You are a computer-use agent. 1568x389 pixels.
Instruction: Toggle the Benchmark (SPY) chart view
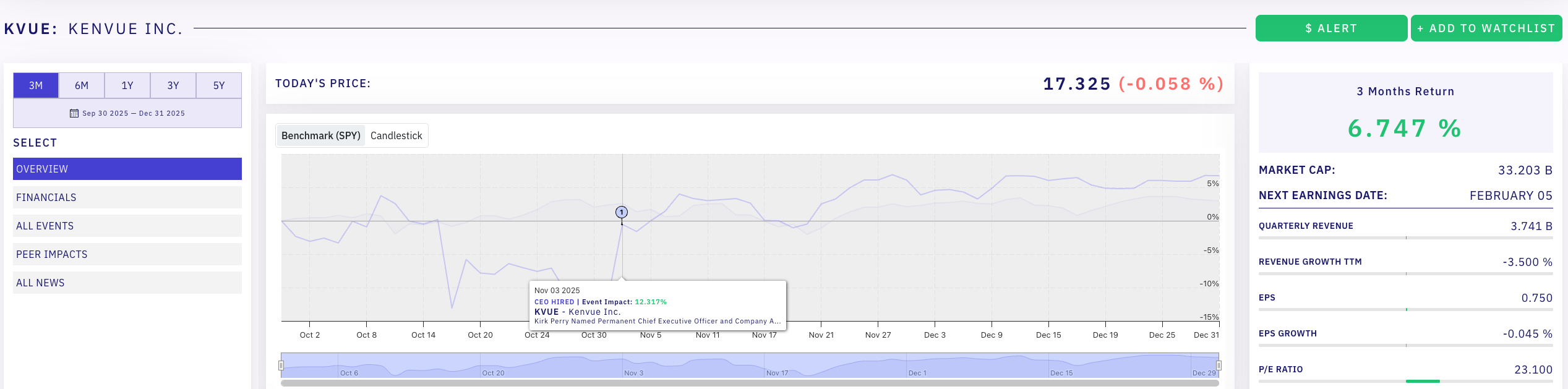(x=321, y=135)
